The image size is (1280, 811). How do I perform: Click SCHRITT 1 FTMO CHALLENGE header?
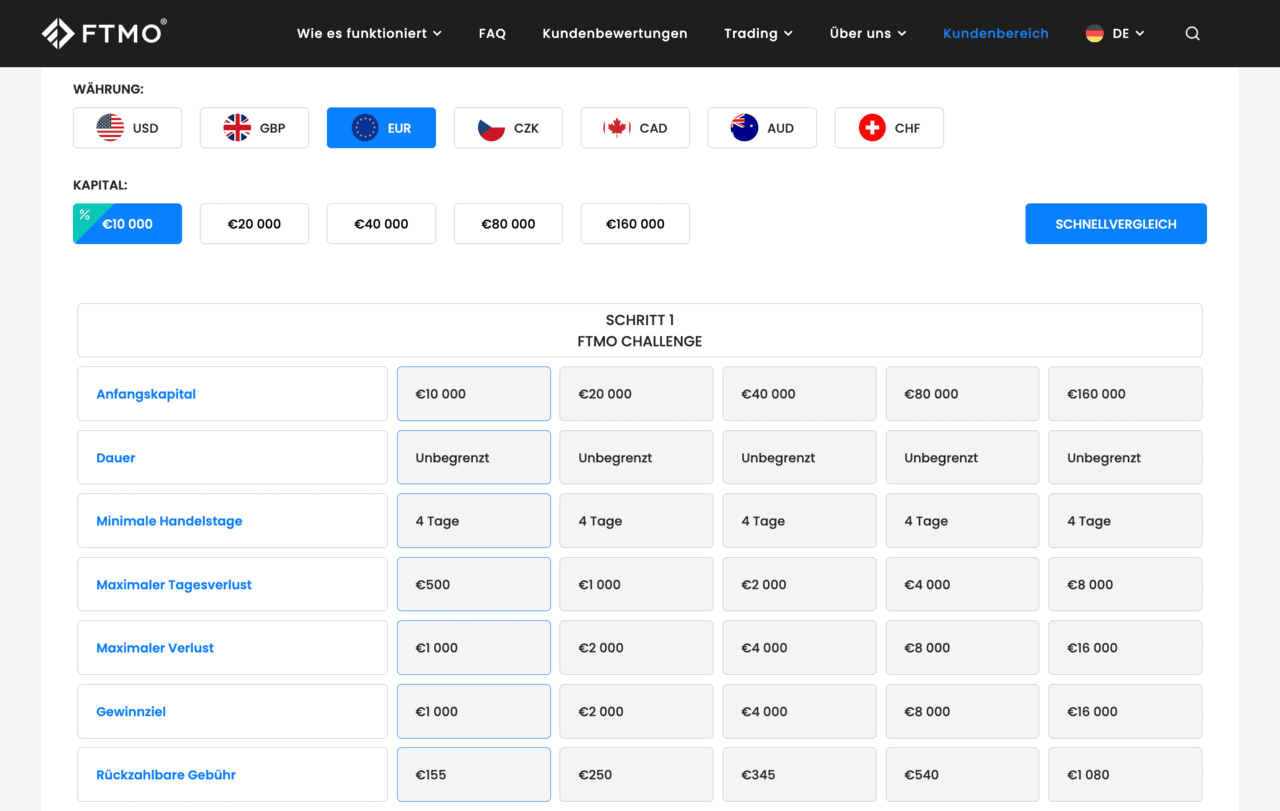point(640,330)
